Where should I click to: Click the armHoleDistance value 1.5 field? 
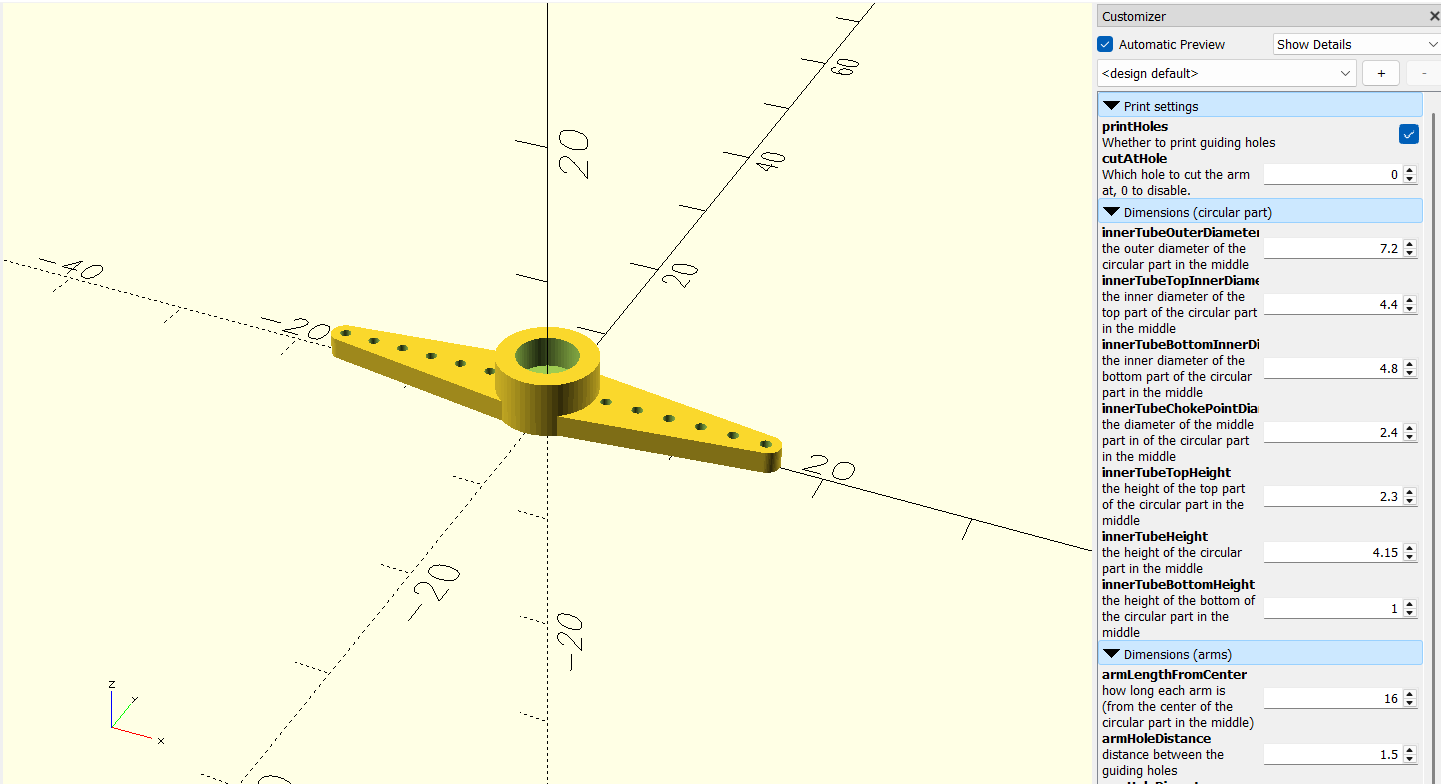[x=1333, y=754]
